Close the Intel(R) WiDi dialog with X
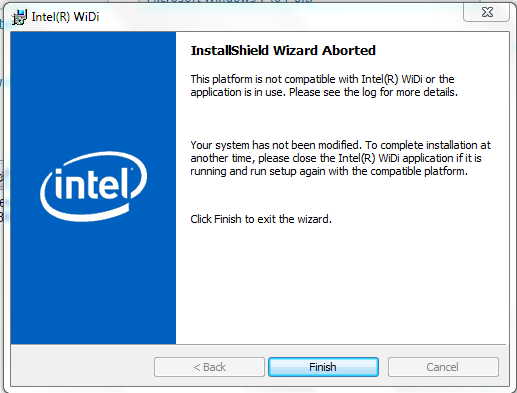The height and width of the screenshot is (393, 517). [x=487, y=12]
